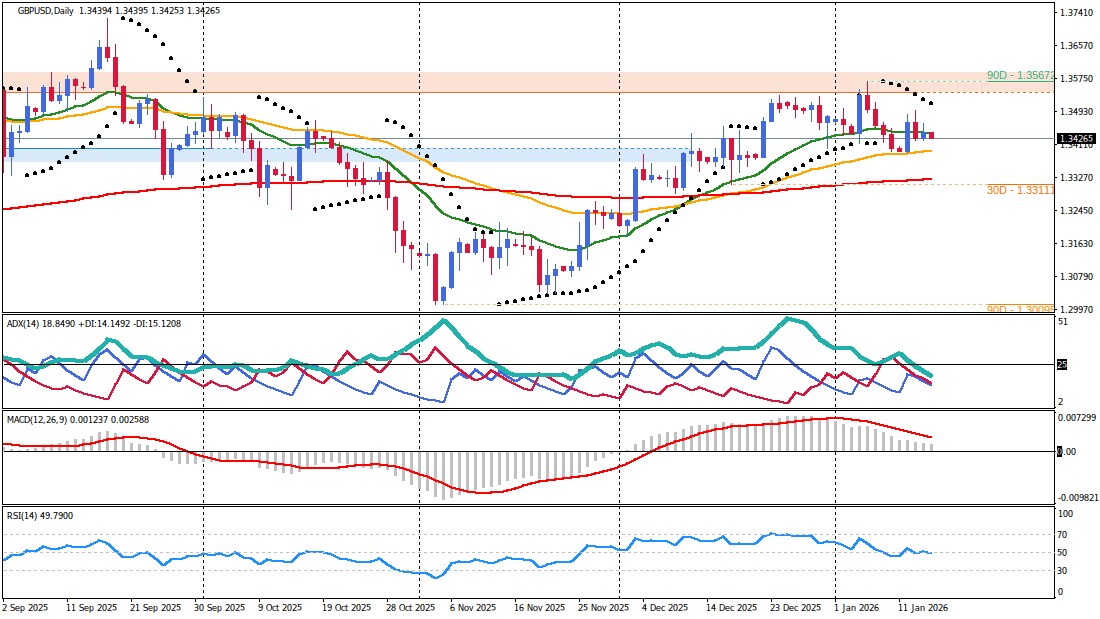
Task: Click the GBPUSD,Daily chart title label
Action: pos(48,11)
